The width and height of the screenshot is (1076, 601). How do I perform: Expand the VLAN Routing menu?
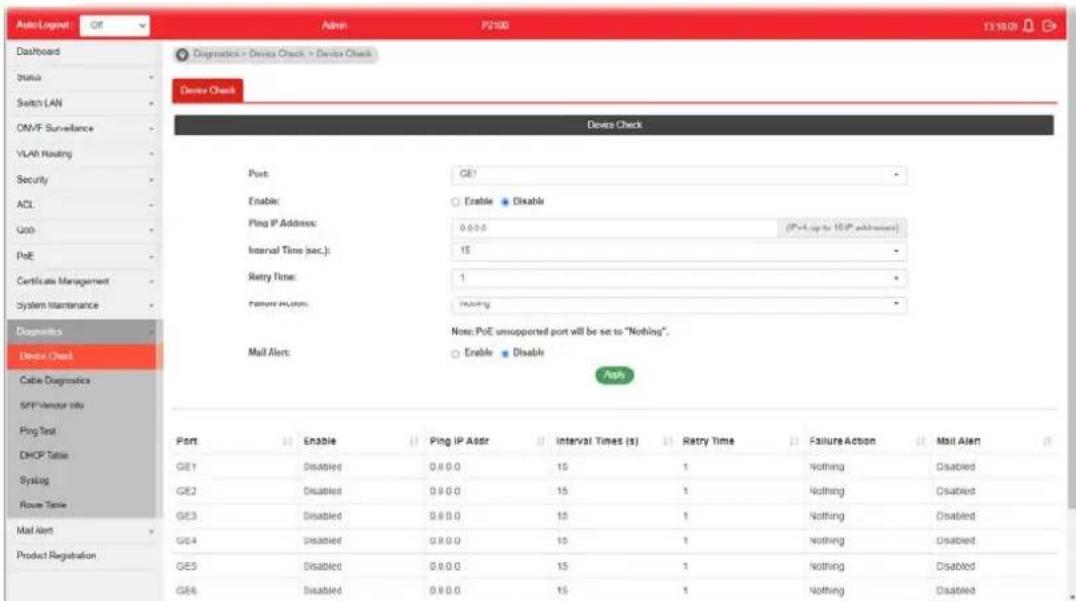coord(84,154)
